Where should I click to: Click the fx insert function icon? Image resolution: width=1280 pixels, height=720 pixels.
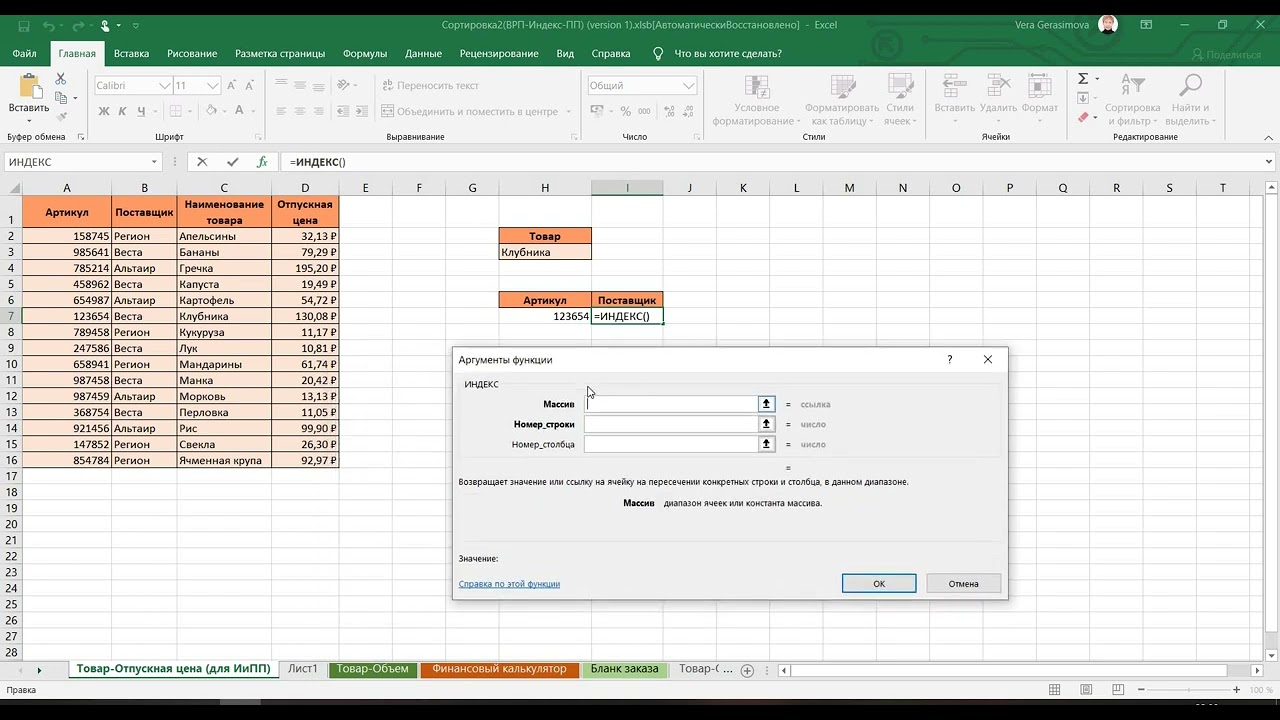click(262, 161)
